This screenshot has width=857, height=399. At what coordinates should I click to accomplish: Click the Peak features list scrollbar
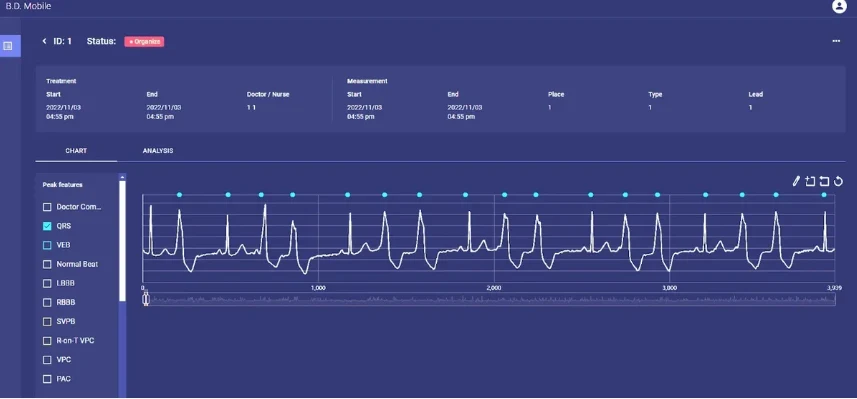(x=122, y=240)
